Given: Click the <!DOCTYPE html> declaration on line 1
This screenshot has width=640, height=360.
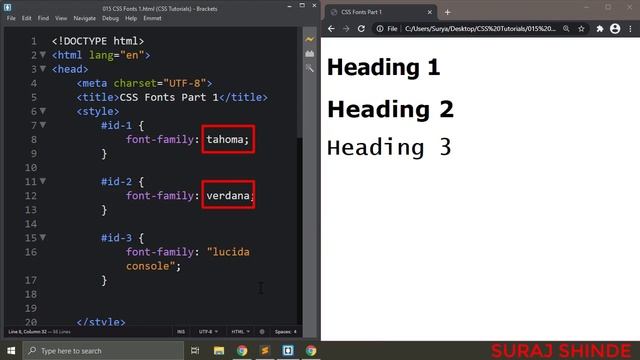Looking at the screenshot, I should pyautogui.click(x=98, y=41).
